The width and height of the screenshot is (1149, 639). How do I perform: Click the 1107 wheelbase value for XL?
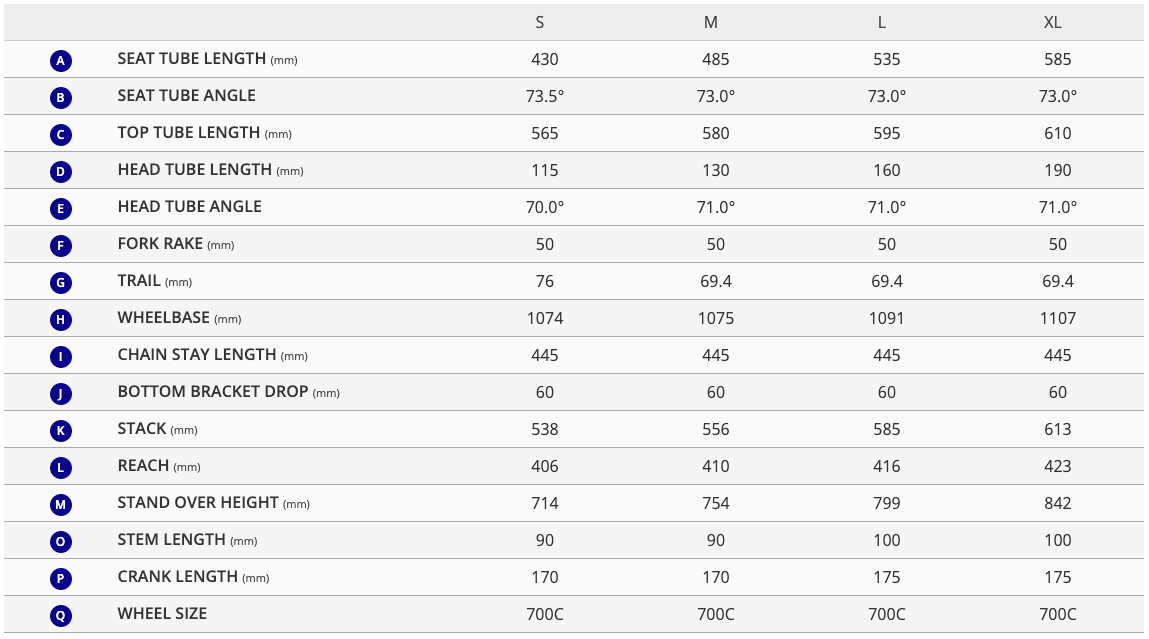pyautogui.click(x=1058, y=318)
